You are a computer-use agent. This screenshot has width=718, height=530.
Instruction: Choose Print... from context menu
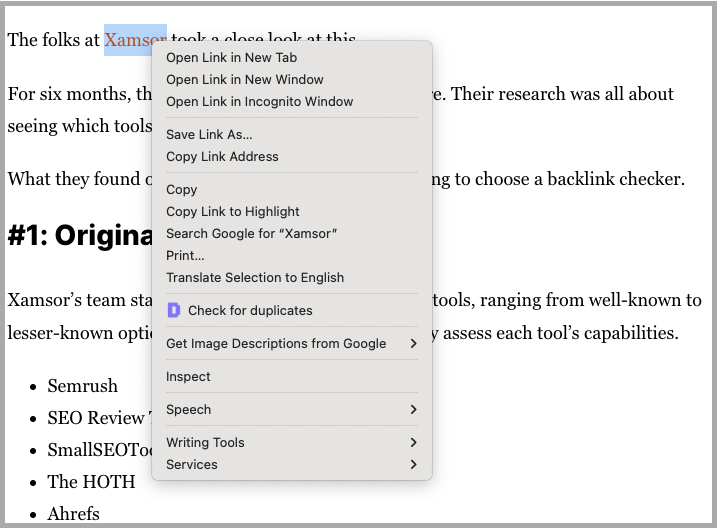(292, 256)
